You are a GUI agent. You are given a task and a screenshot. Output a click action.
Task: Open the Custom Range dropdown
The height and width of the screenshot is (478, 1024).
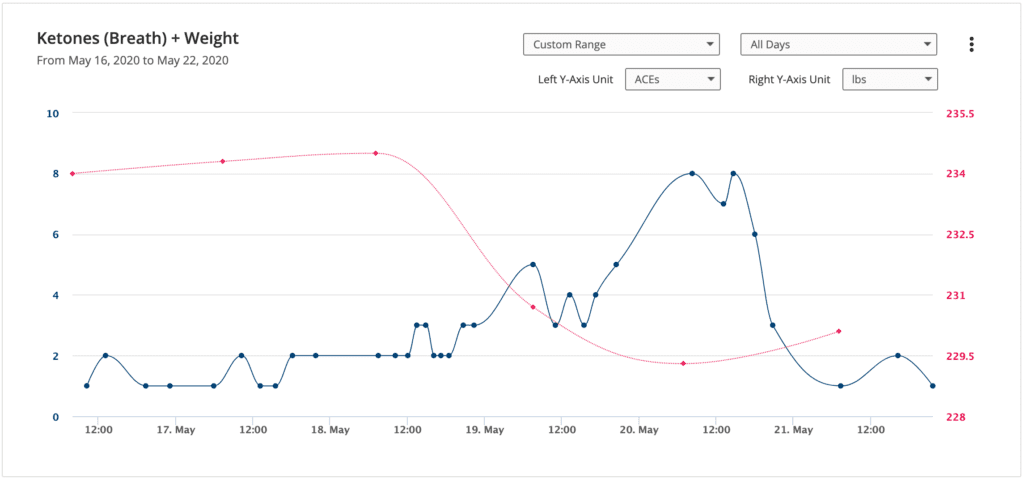click(621, 44)
